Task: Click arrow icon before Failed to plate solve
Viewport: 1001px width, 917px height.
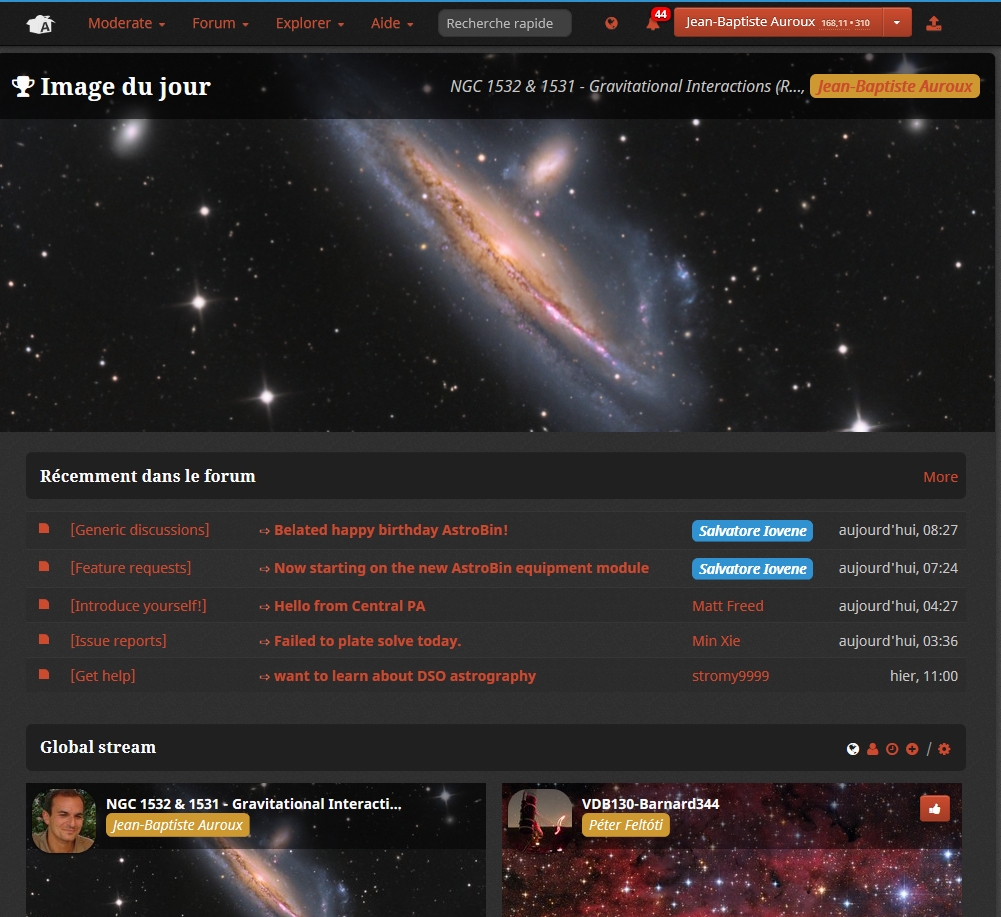Action: [264, 642]
